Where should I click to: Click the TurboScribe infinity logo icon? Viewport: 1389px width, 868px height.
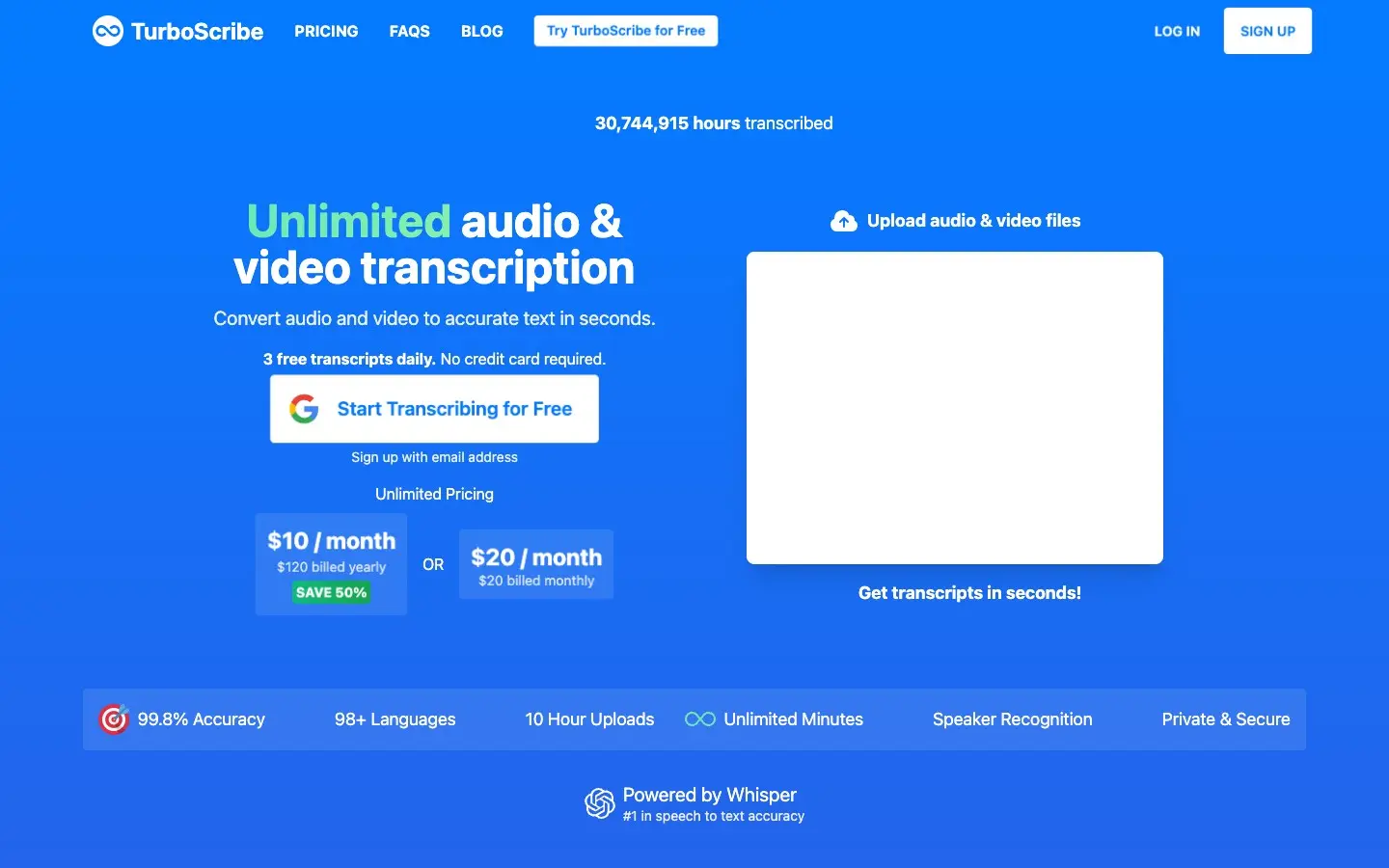coord(108,31)
